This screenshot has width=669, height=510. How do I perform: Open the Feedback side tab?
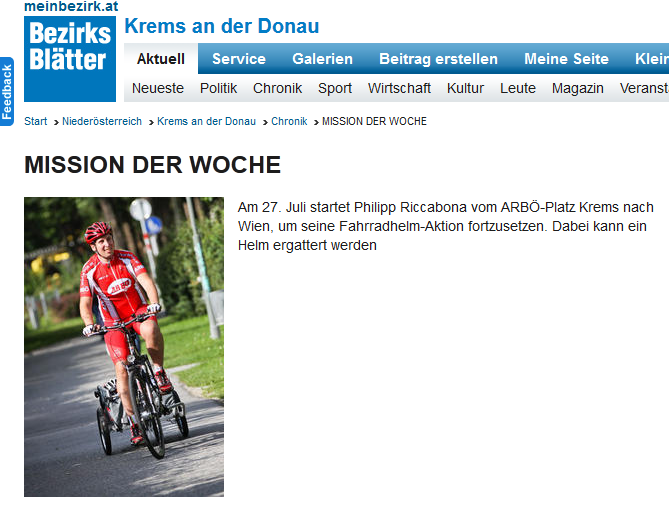pos(7,92)
